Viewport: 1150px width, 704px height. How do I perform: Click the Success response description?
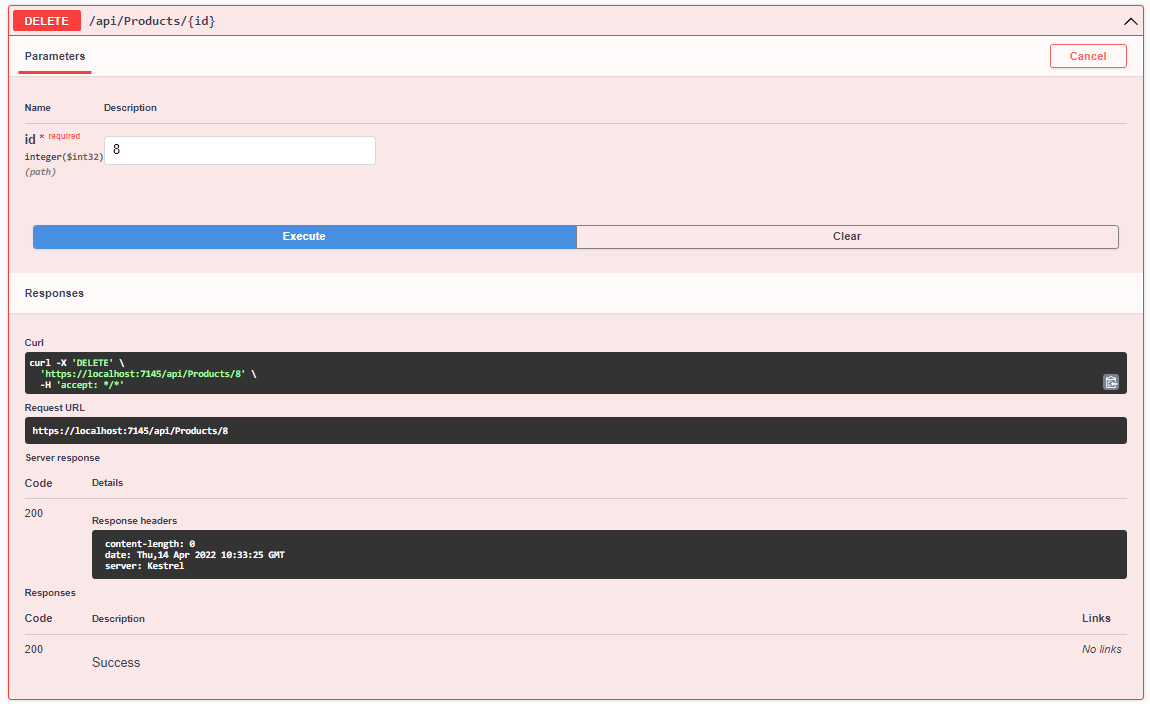point(116,663)
